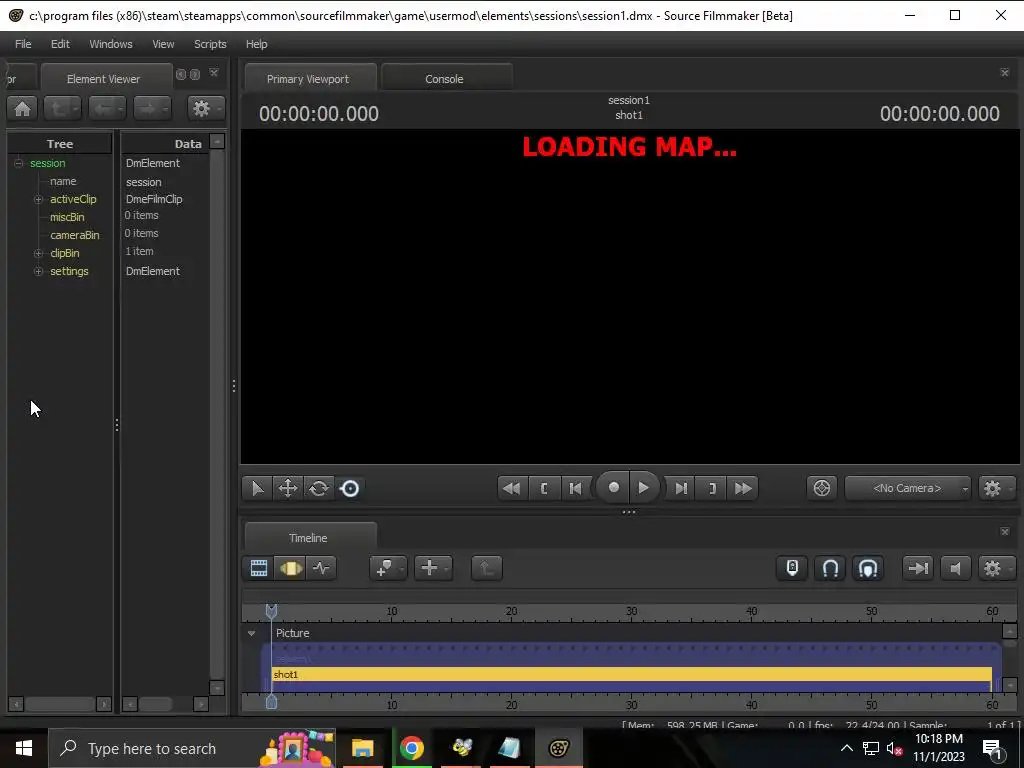Switch to Motion Editor mode
The height and width of the screenshot is (768, 1024).
291,568
